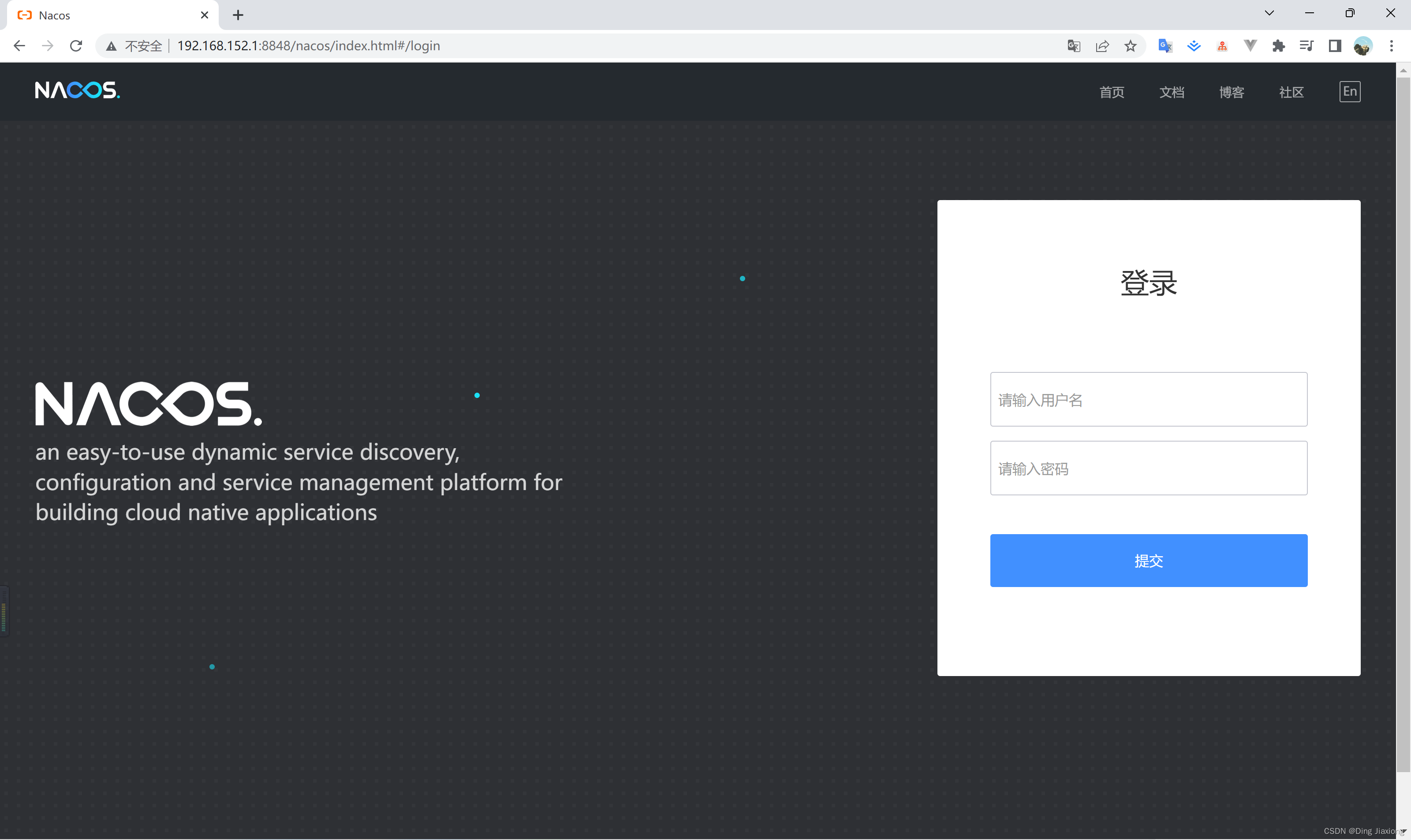Click the 登录 heading text
Viewport: 1411px width, 840px height.
[x=1148, y=283]
